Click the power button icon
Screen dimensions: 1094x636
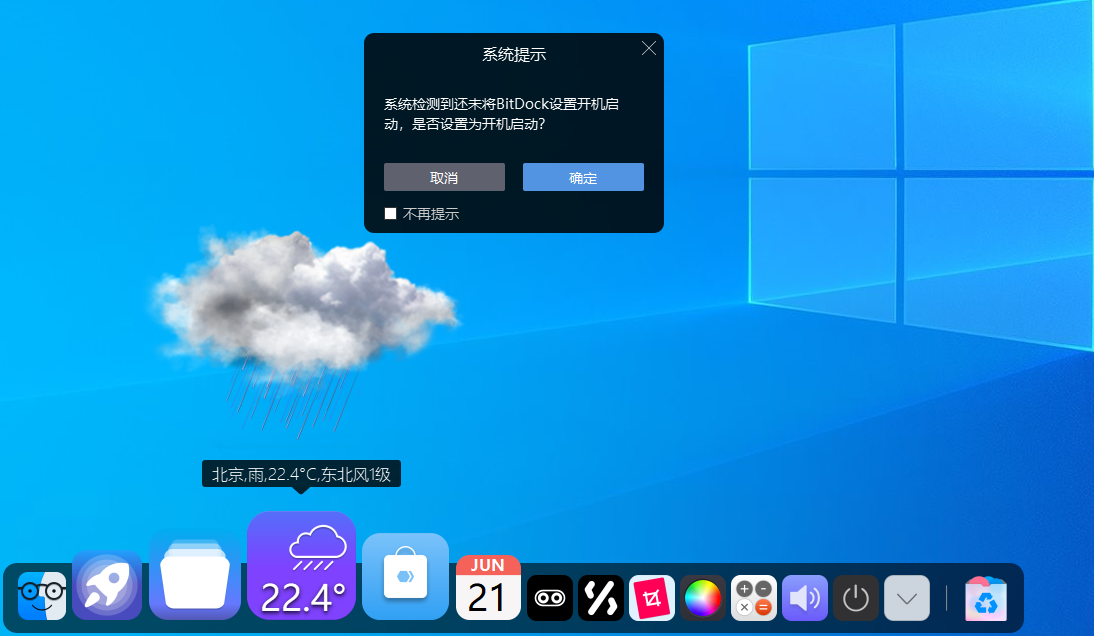pos(856,597)
